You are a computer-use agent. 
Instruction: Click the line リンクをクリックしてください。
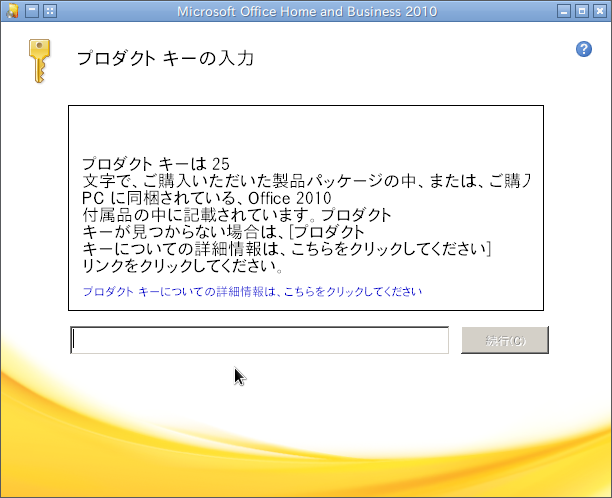182,266
